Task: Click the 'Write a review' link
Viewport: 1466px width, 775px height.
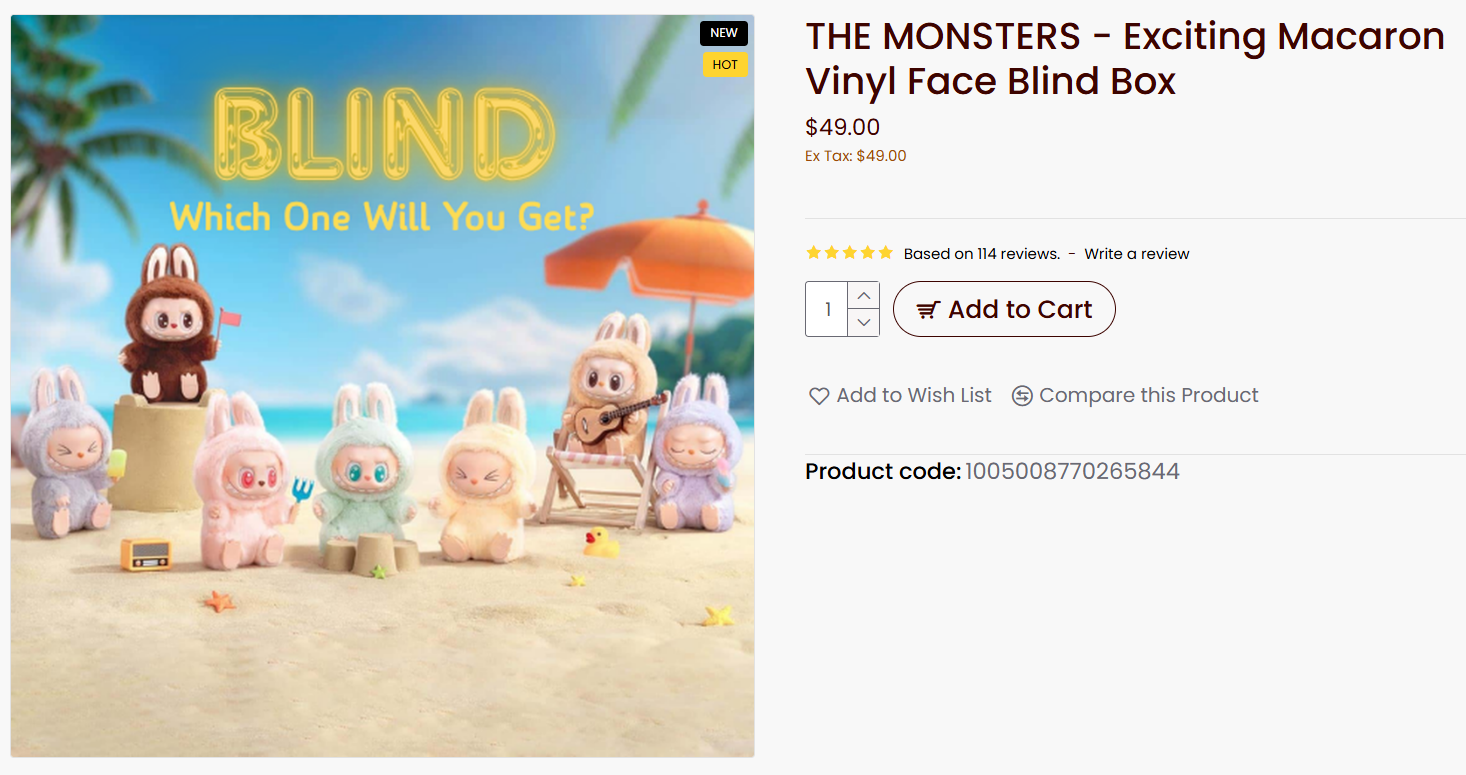Action: click(x=1137, y=254)
